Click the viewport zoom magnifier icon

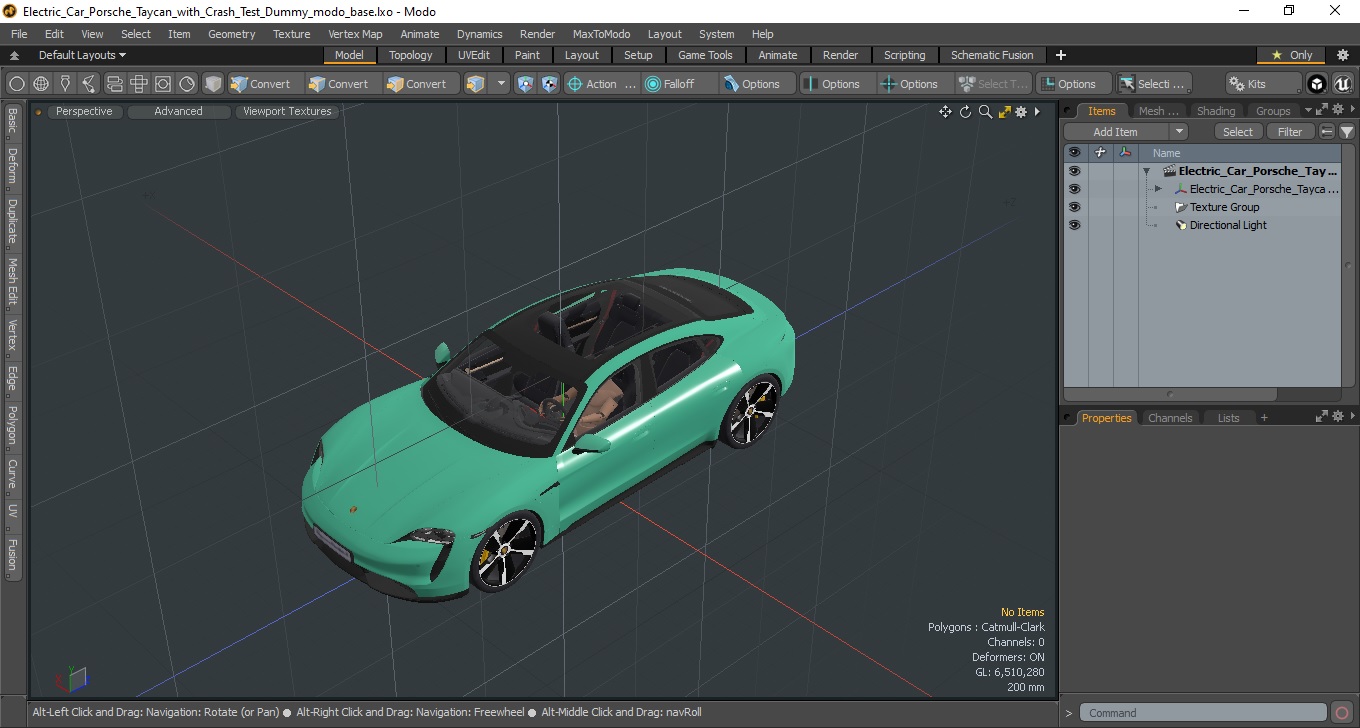pyautogui.click(x=985, y=112)
